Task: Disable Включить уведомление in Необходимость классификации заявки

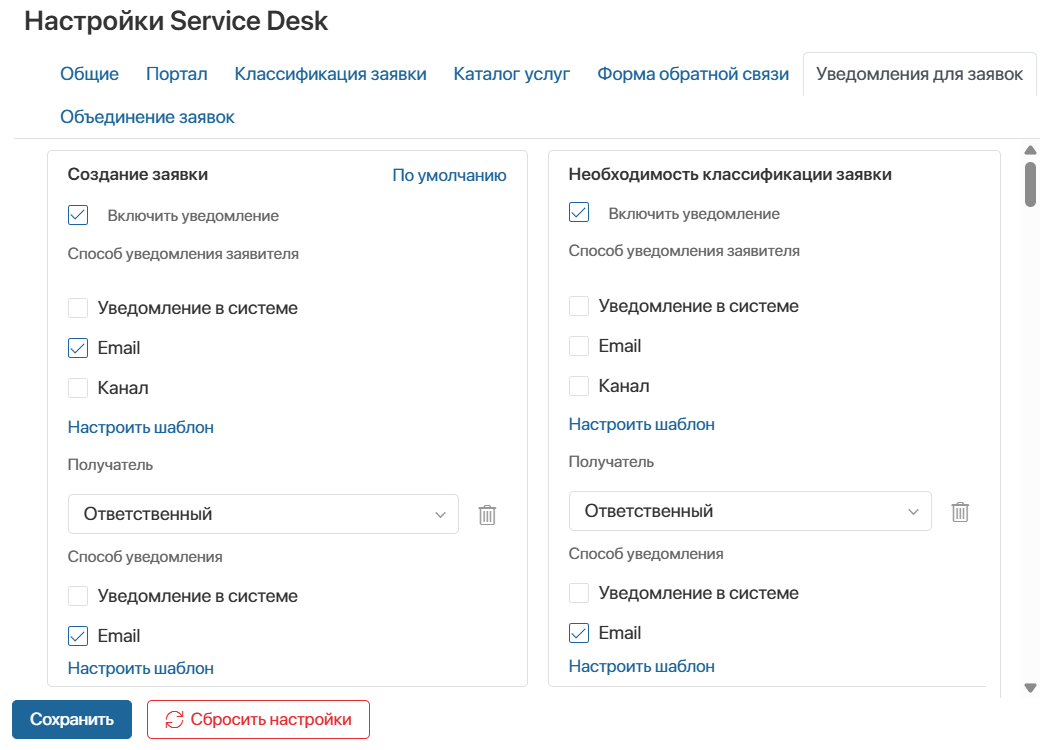Action: [578, 212]
